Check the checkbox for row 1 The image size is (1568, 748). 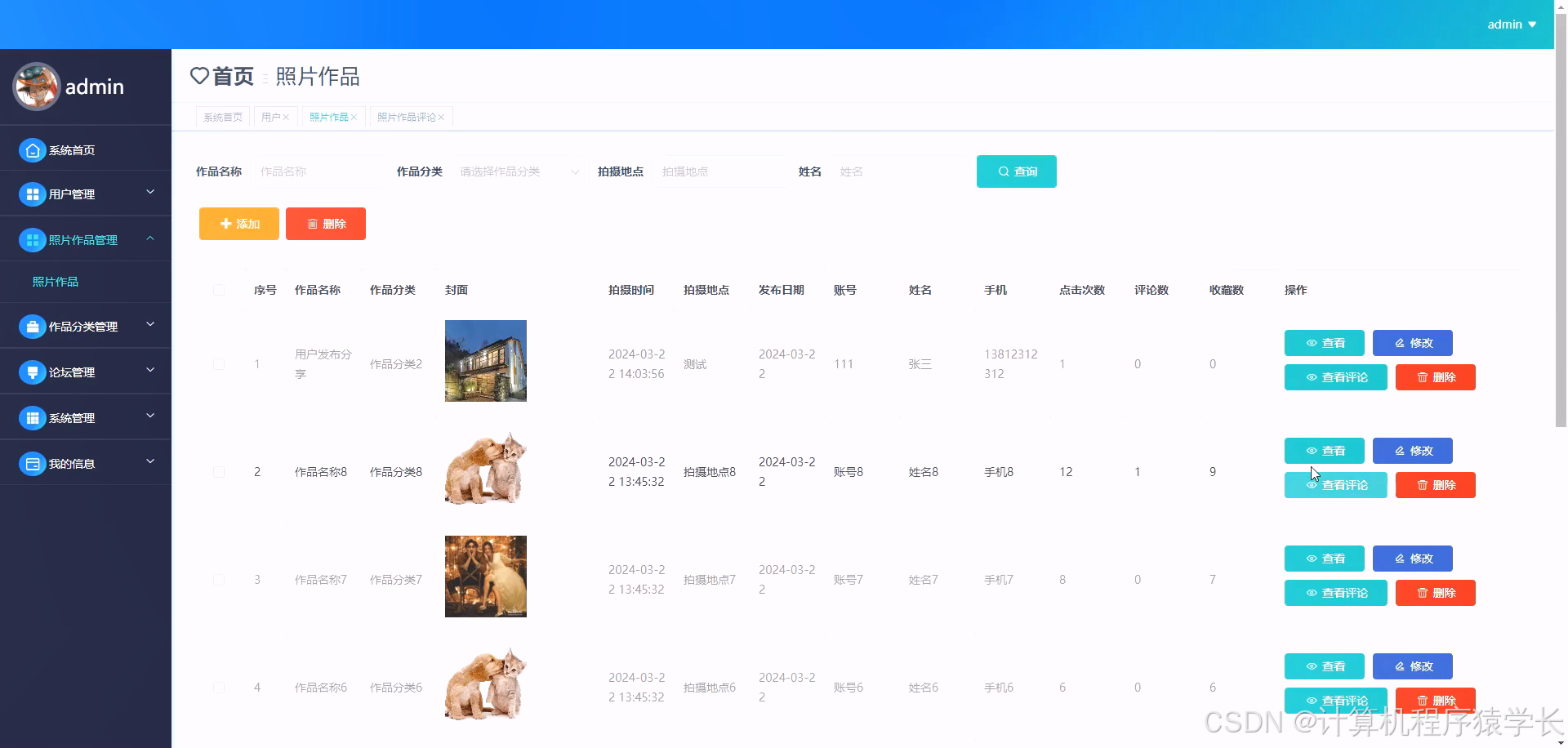pyautogui.click(x=219, y=364)
